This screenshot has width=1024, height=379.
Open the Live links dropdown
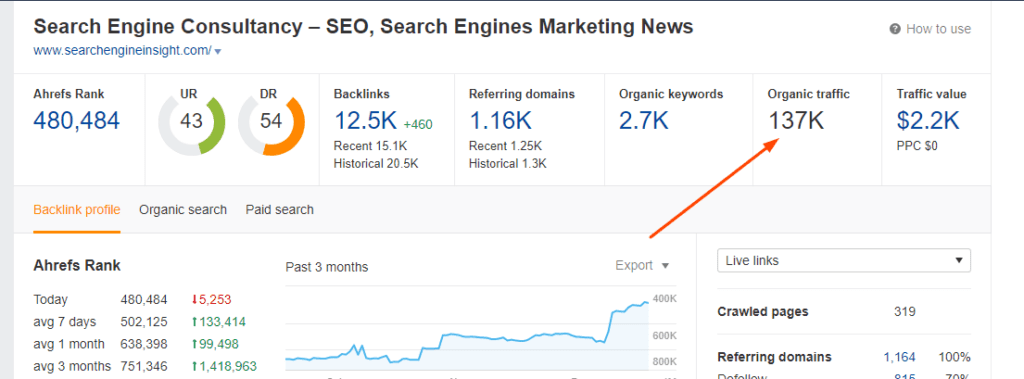(x=844, y=260)
